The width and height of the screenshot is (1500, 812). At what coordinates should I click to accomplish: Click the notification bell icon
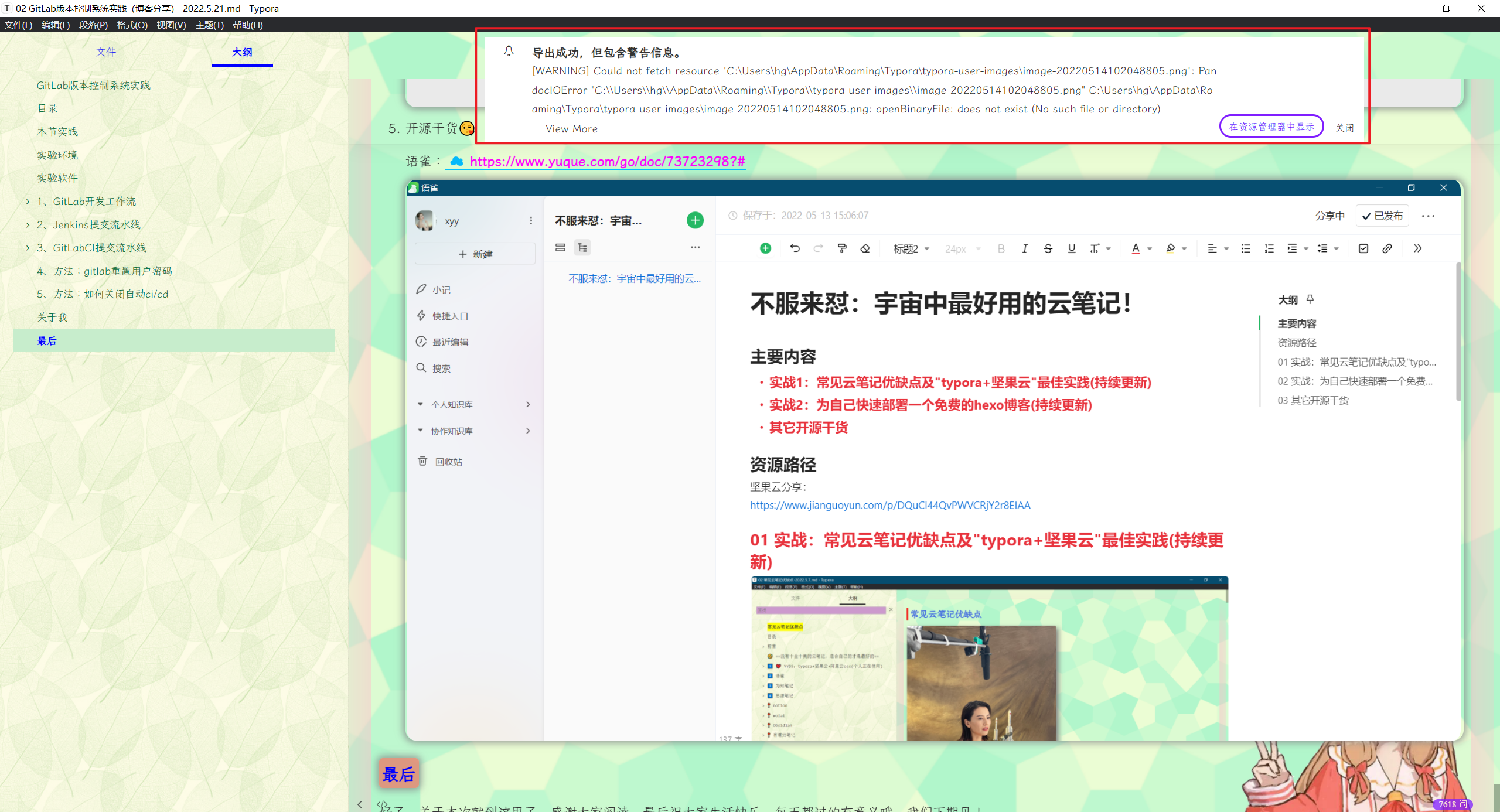pyautogui.click(x=509, y=52)
